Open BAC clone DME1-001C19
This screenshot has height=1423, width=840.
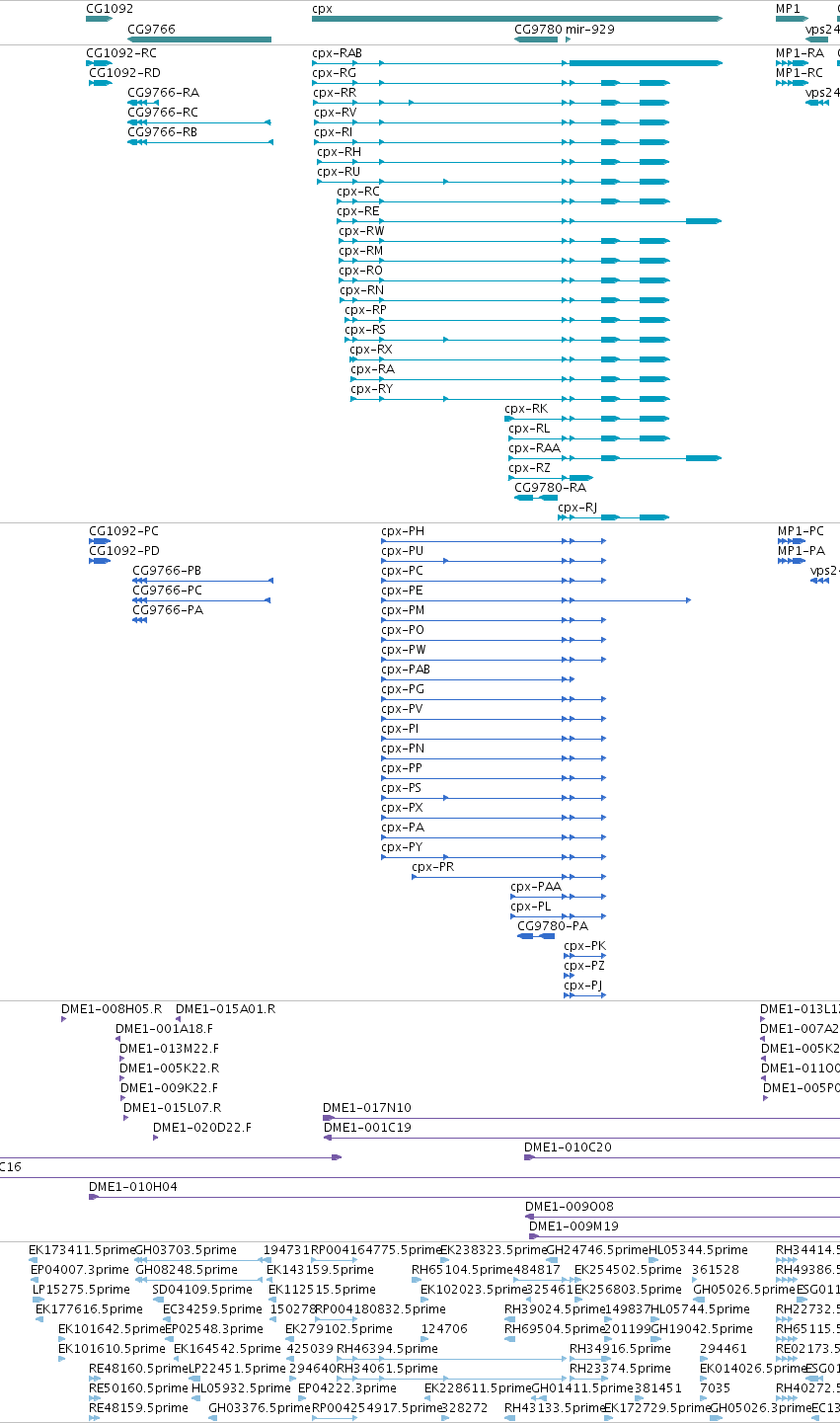(367, 1128)
